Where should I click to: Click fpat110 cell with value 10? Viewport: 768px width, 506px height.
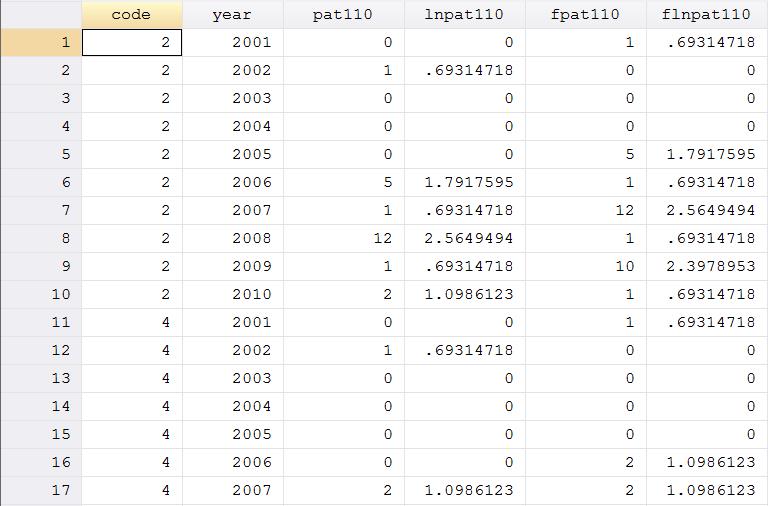pyautogui.click(x=585, y=267)
